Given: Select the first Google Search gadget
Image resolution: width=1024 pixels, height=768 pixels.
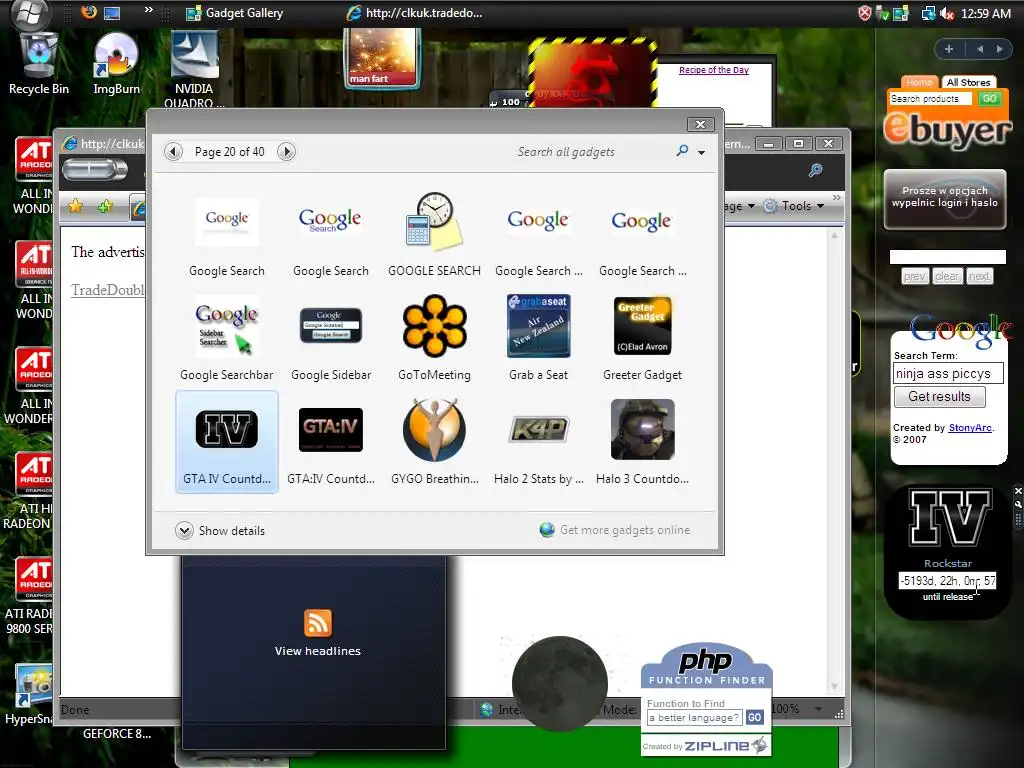Looking at the screenshot, I should coord(227,235).
